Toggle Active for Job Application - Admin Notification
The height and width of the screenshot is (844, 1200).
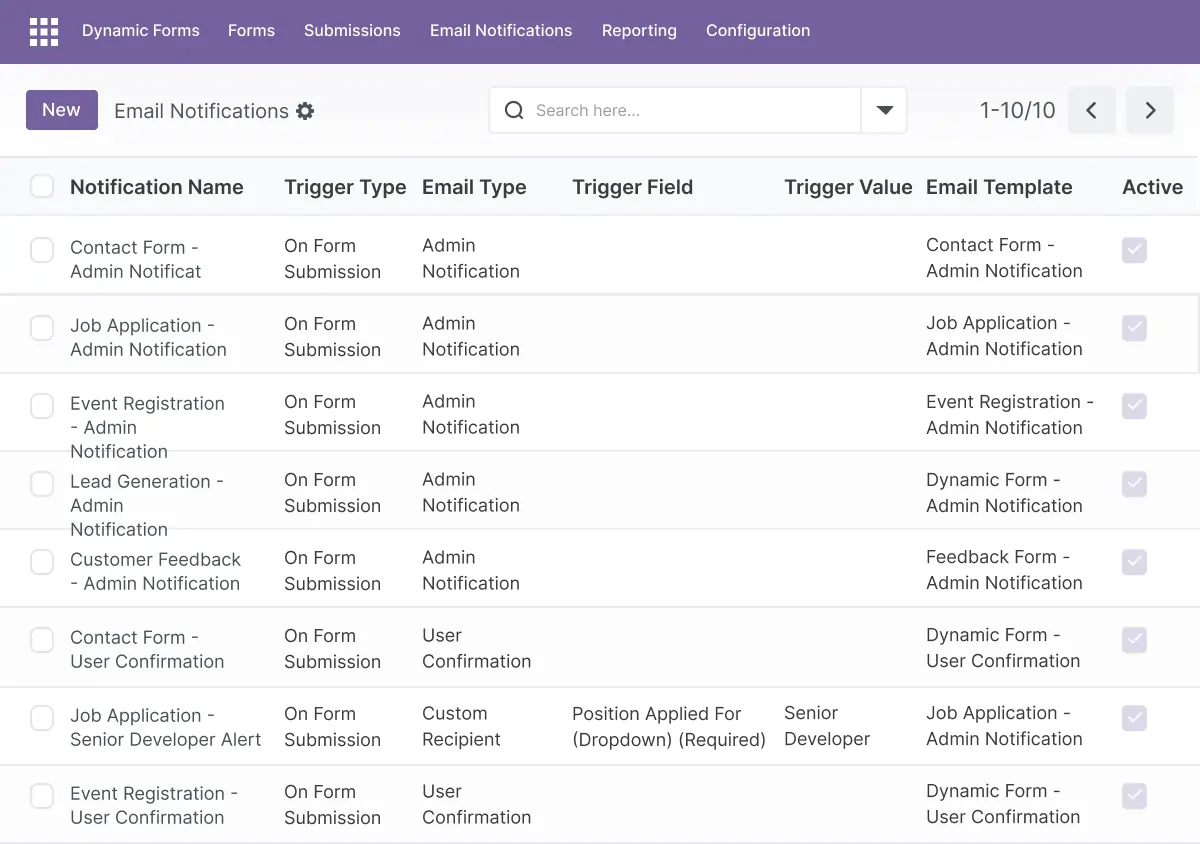pos(1134,328)
